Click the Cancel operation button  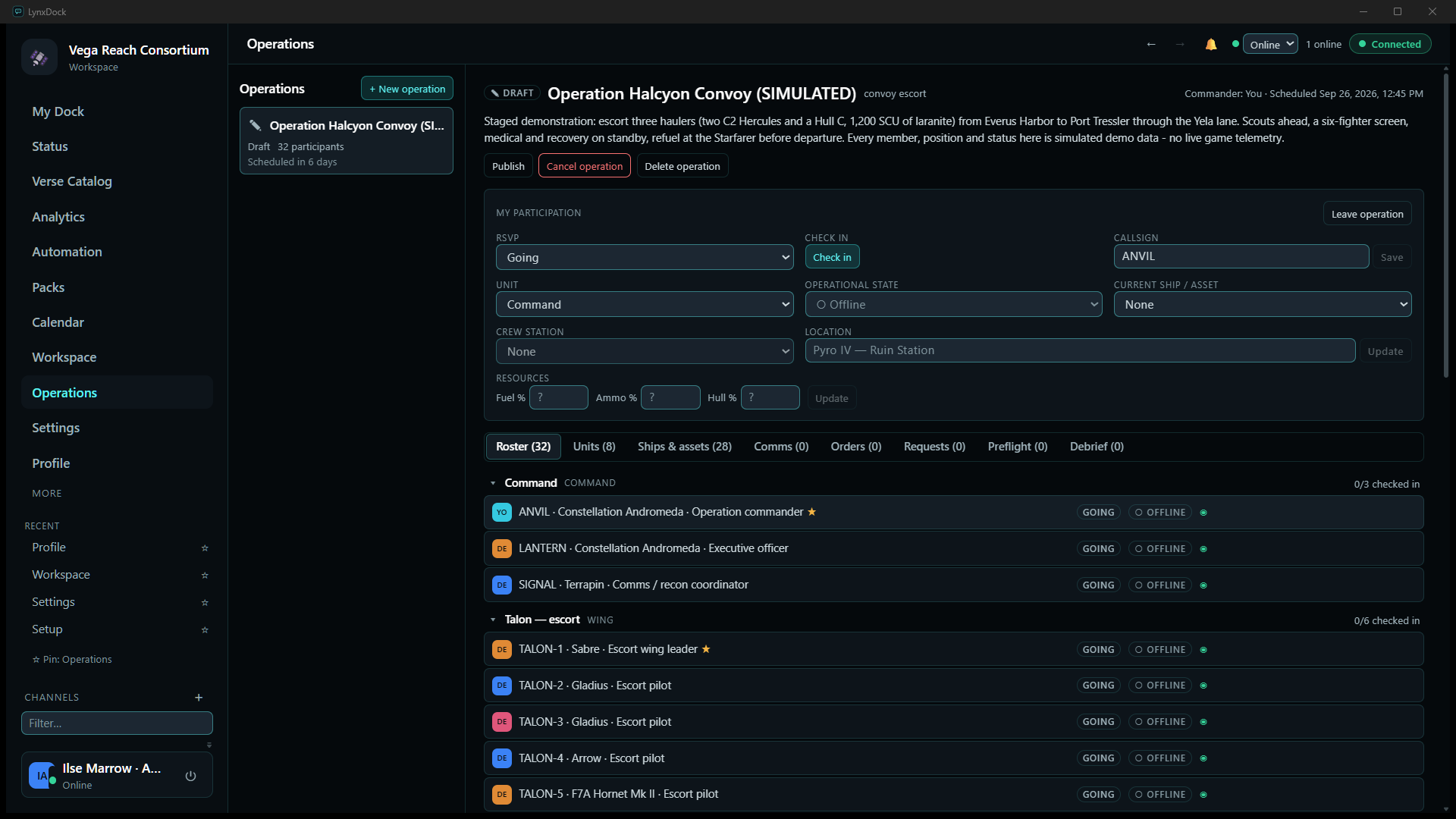point(584,166)
